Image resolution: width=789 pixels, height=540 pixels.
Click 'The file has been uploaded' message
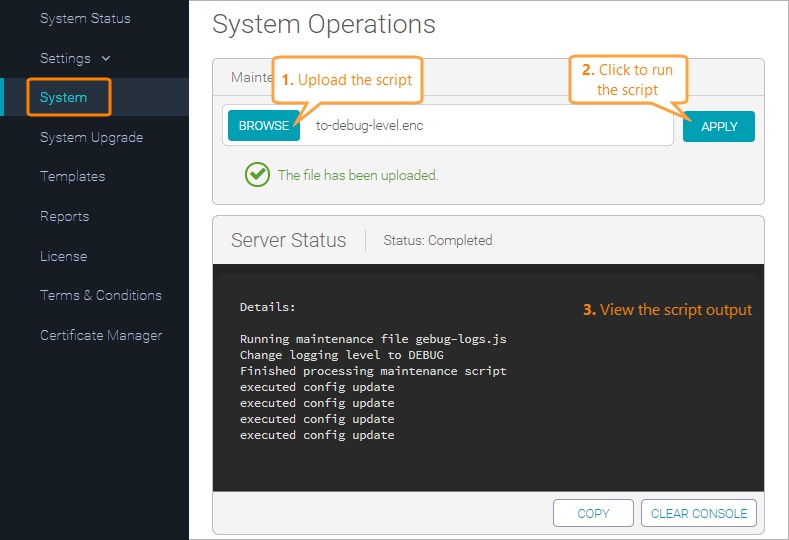[358, 175]
